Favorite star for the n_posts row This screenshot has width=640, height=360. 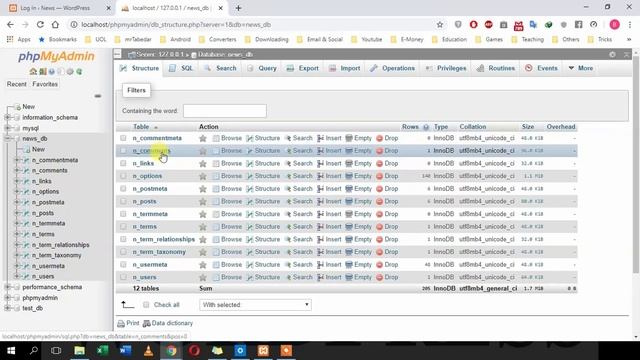[x=202, y=202]
